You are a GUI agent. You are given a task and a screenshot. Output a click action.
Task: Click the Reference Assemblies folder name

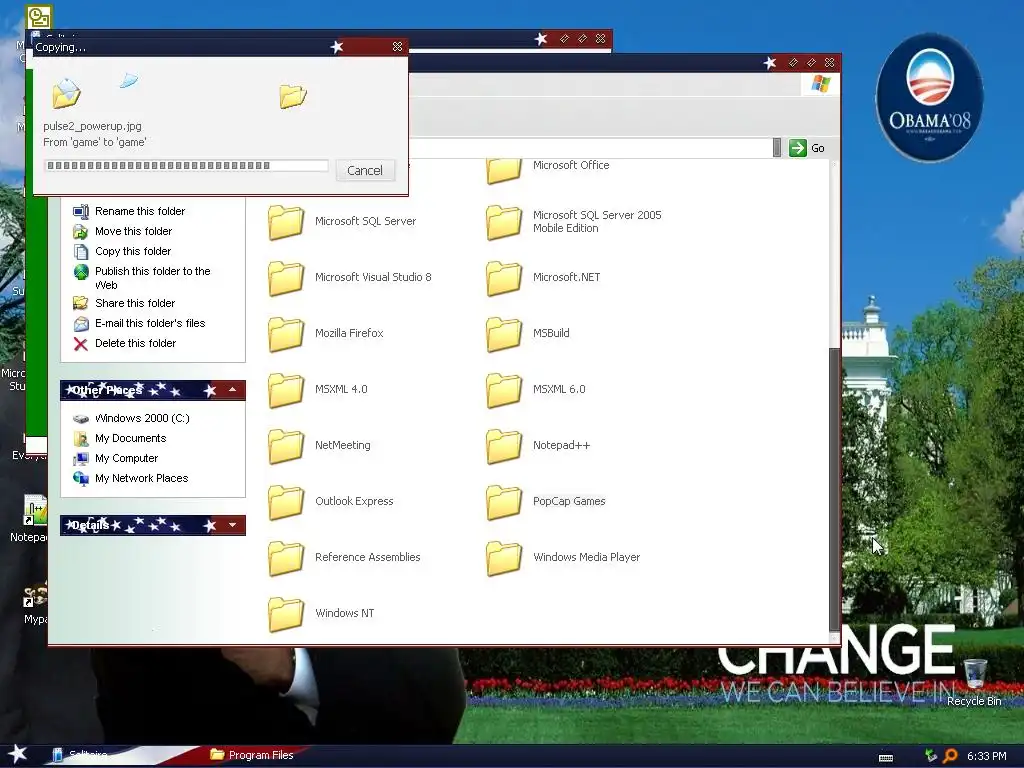368,557
